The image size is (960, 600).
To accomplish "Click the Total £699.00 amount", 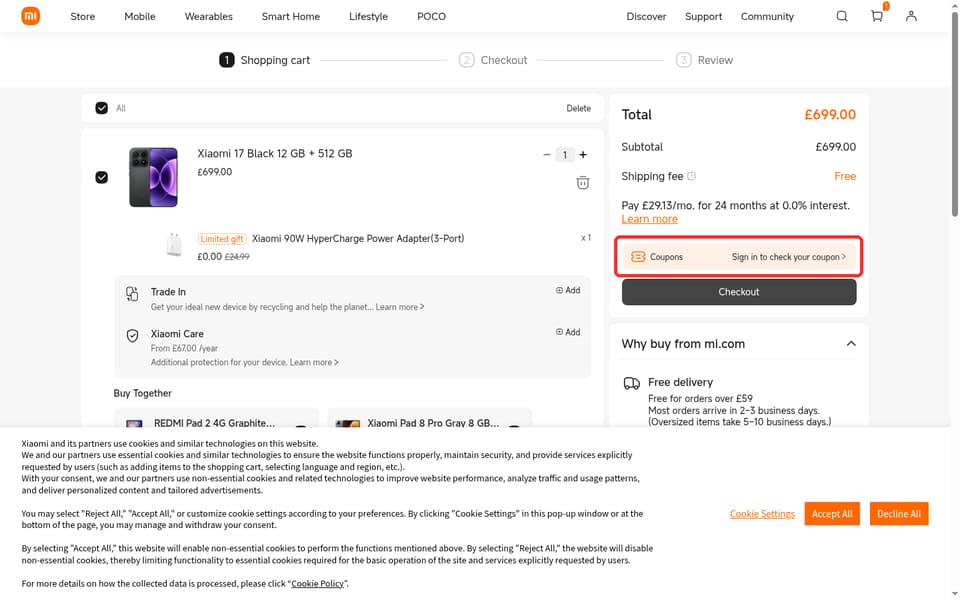I will tap(830, 114).
